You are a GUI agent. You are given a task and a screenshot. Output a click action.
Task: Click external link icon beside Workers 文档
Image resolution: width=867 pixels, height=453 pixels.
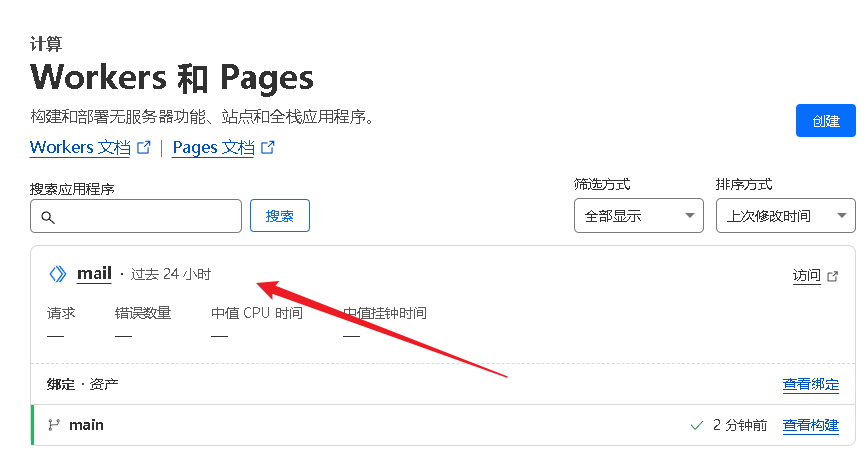click(x=144, y=148)
